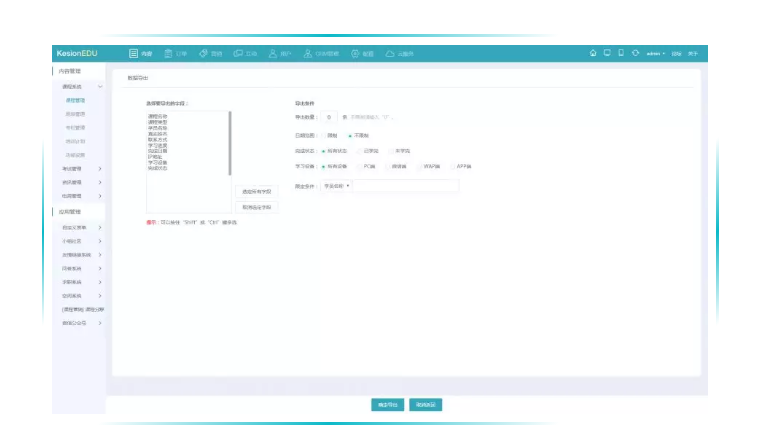
Task: Click the refresh icon in the header
Action: (x=636, y=53)
